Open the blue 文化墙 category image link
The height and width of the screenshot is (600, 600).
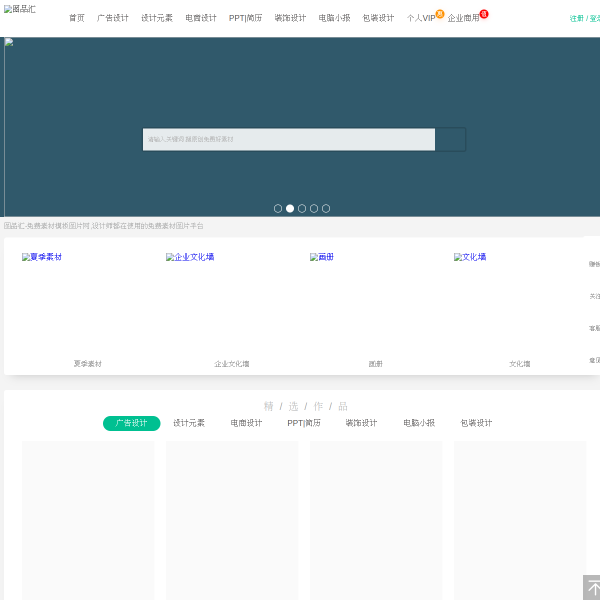point(470,257)
